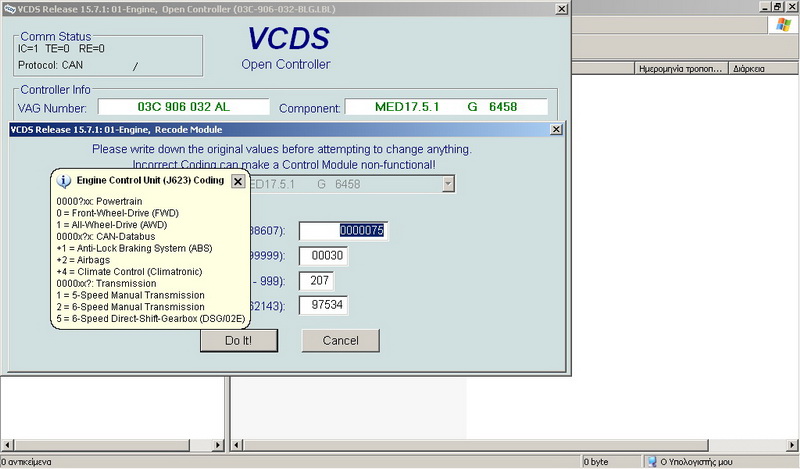
Task: Click the field containing 97534
Action: [x=323, y=305]
